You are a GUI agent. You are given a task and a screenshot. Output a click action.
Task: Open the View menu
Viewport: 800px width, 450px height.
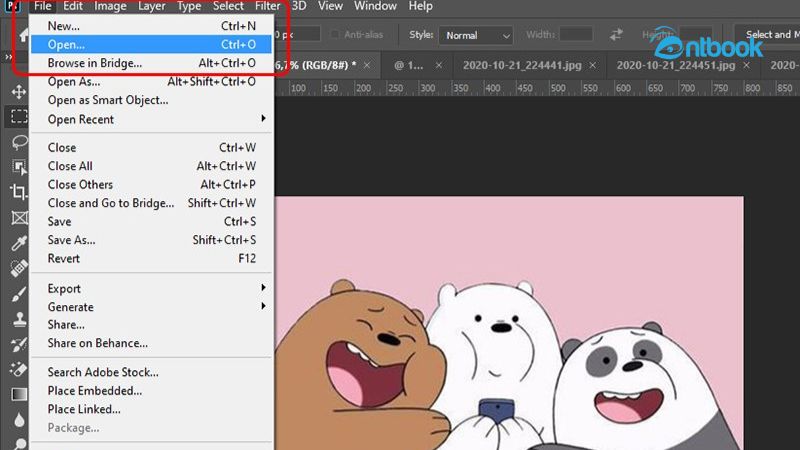coord(330,6)
